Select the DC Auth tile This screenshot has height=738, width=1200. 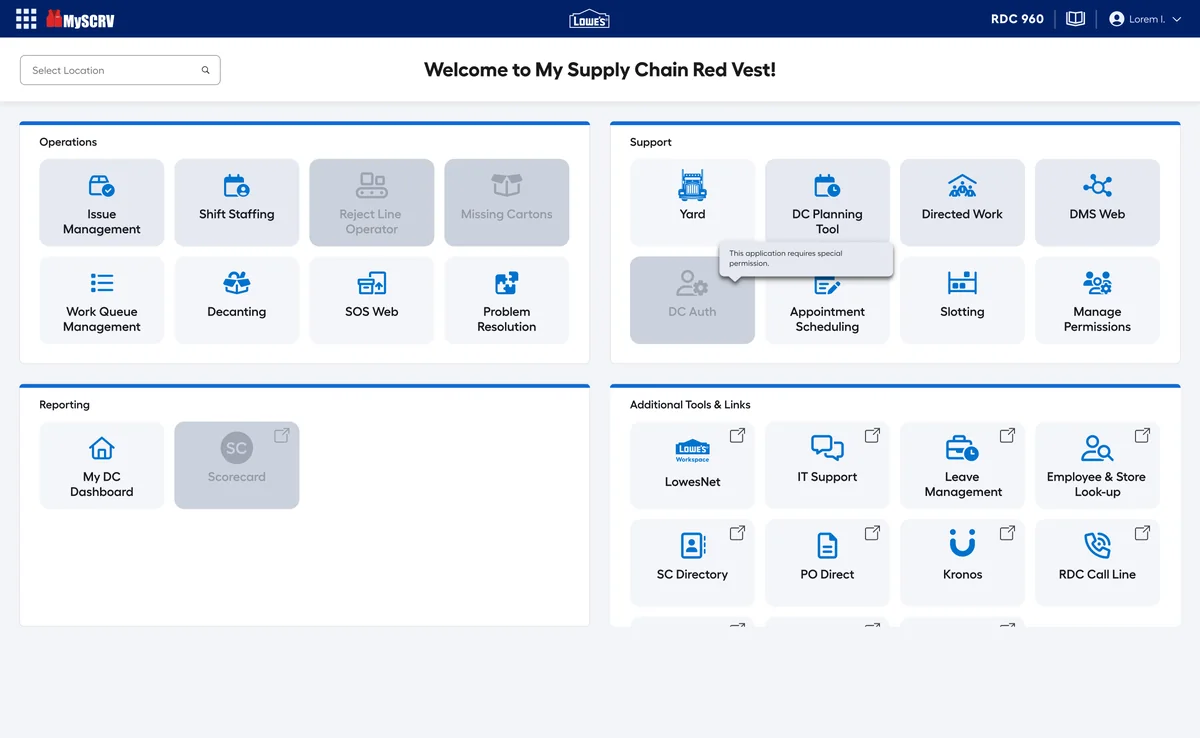point(692,300)
